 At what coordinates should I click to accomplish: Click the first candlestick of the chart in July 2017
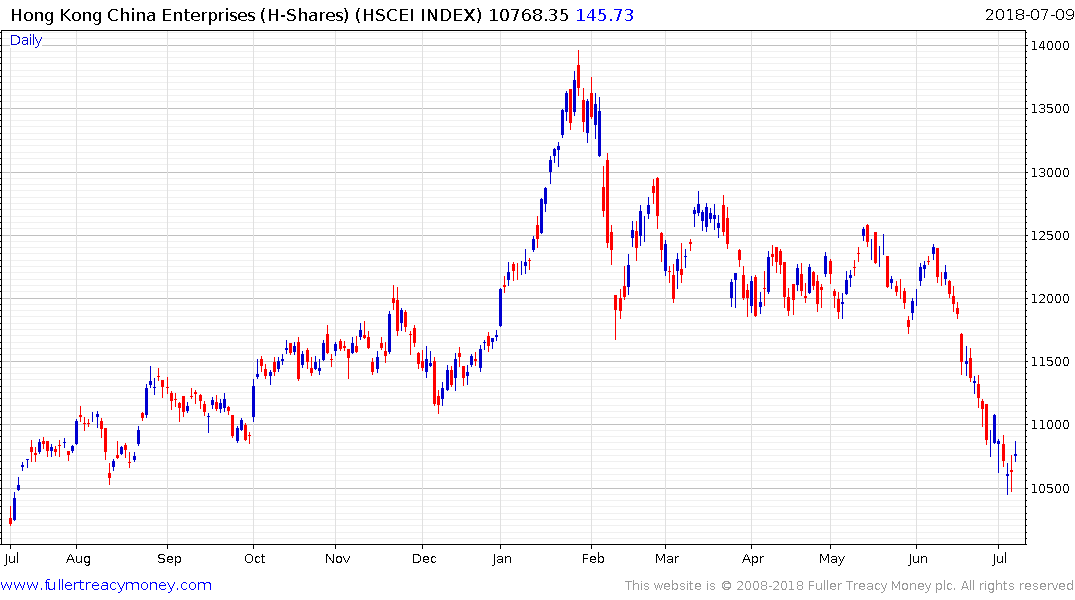click(10, 517)
